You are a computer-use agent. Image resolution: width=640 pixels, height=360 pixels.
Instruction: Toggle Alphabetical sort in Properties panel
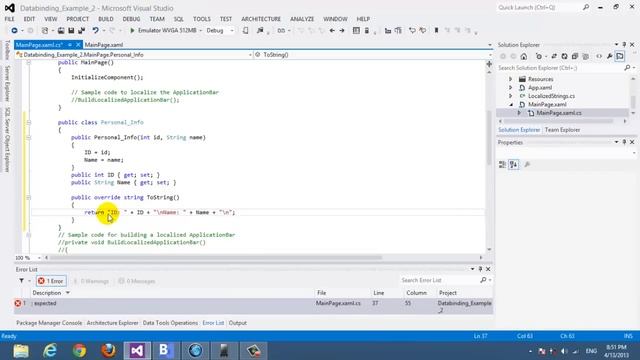pos(514,164)
